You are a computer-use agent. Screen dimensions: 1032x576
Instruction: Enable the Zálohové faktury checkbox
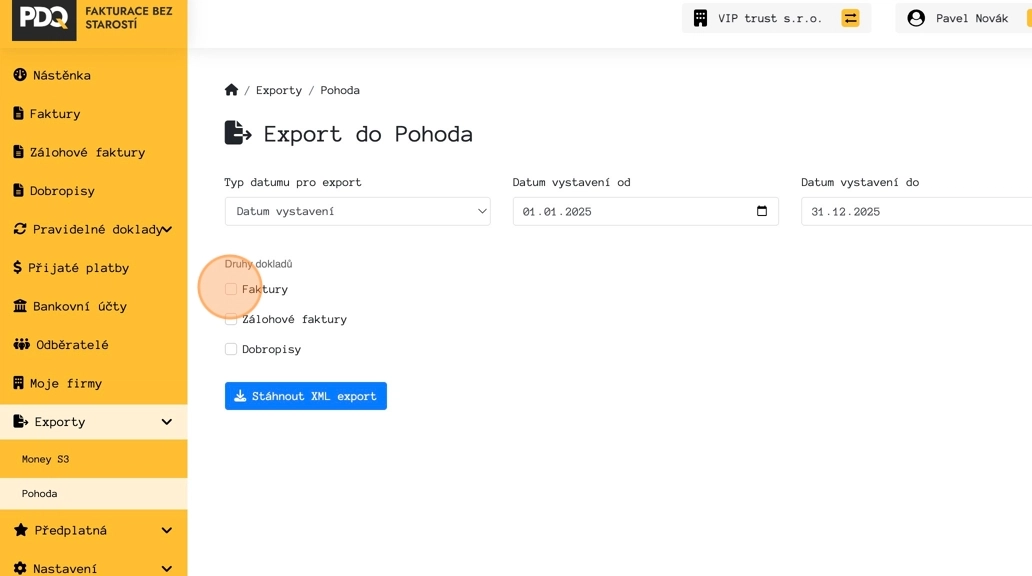[x=231, y=319]
